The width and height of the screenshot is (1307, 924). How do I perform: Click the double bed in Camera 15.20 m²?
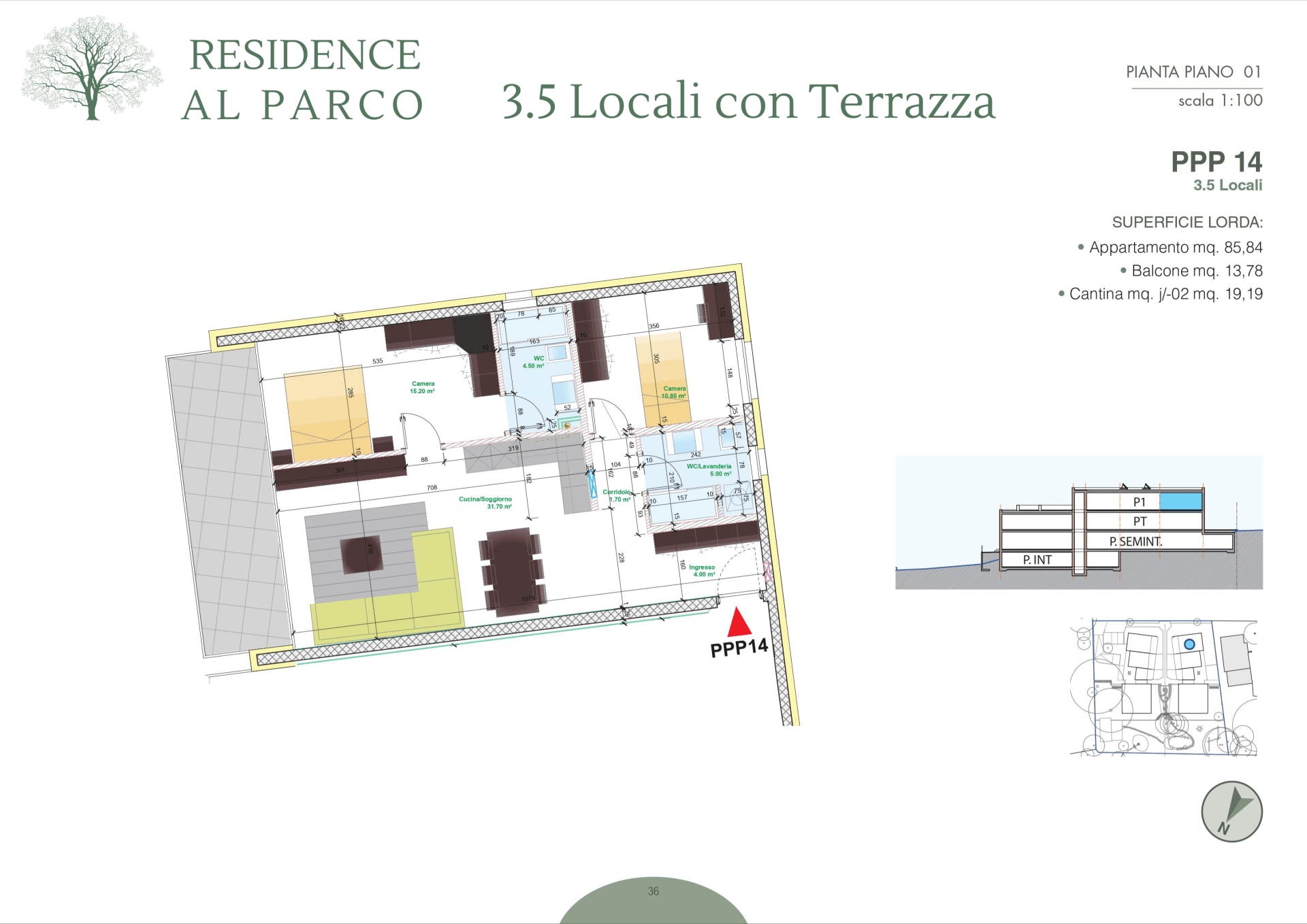pyautogui.click(x=328, y=413)
